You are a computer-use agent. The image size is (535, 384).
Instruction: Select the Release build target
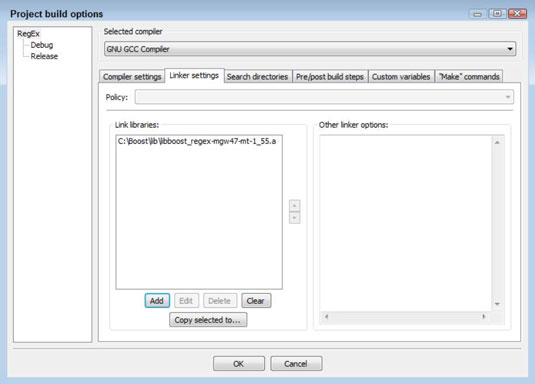pyautogui.click(x=44, y=56)
